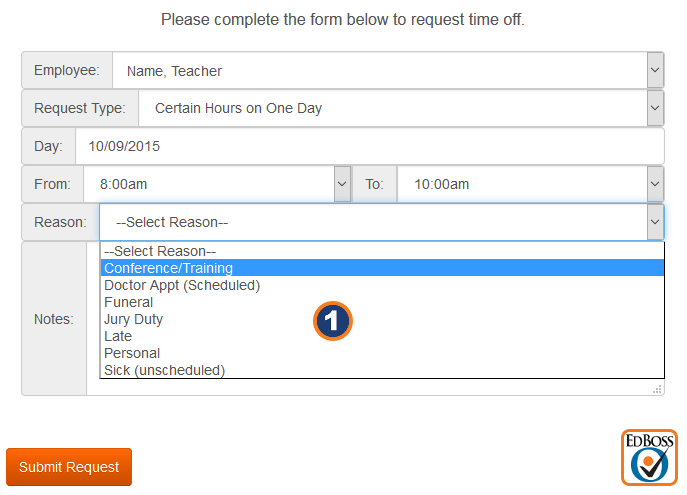Select the Late reason option

pyautogui.click(x=118, y=336)
